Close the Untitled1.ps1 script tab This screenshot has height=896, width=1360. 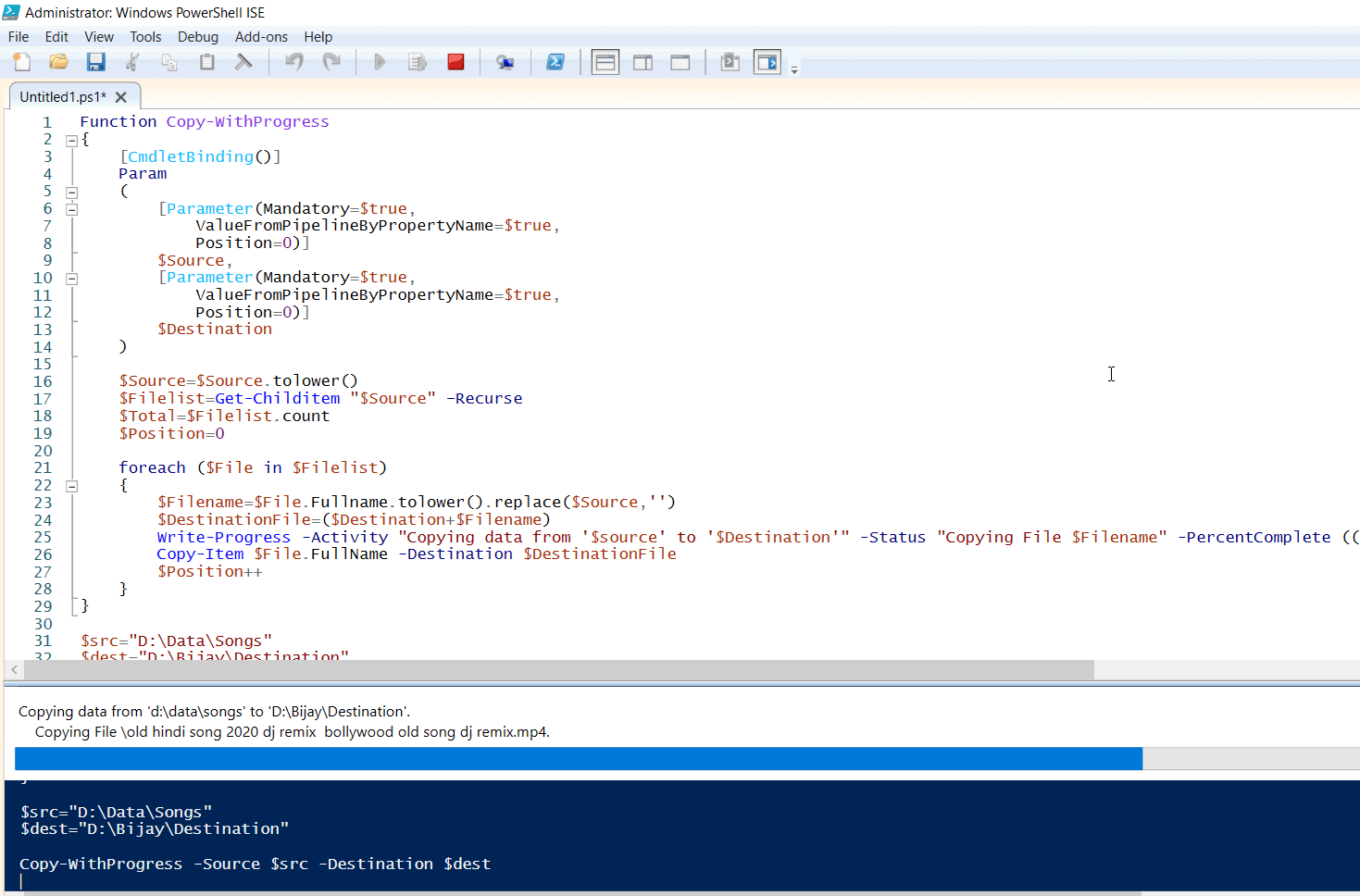click(121, 95)
